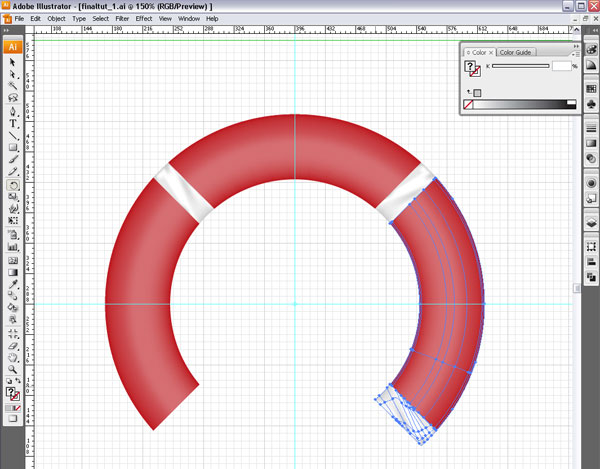600x469 pixels.
Task: Open the Transparency panel dock icon
Action: pos(591,158)
